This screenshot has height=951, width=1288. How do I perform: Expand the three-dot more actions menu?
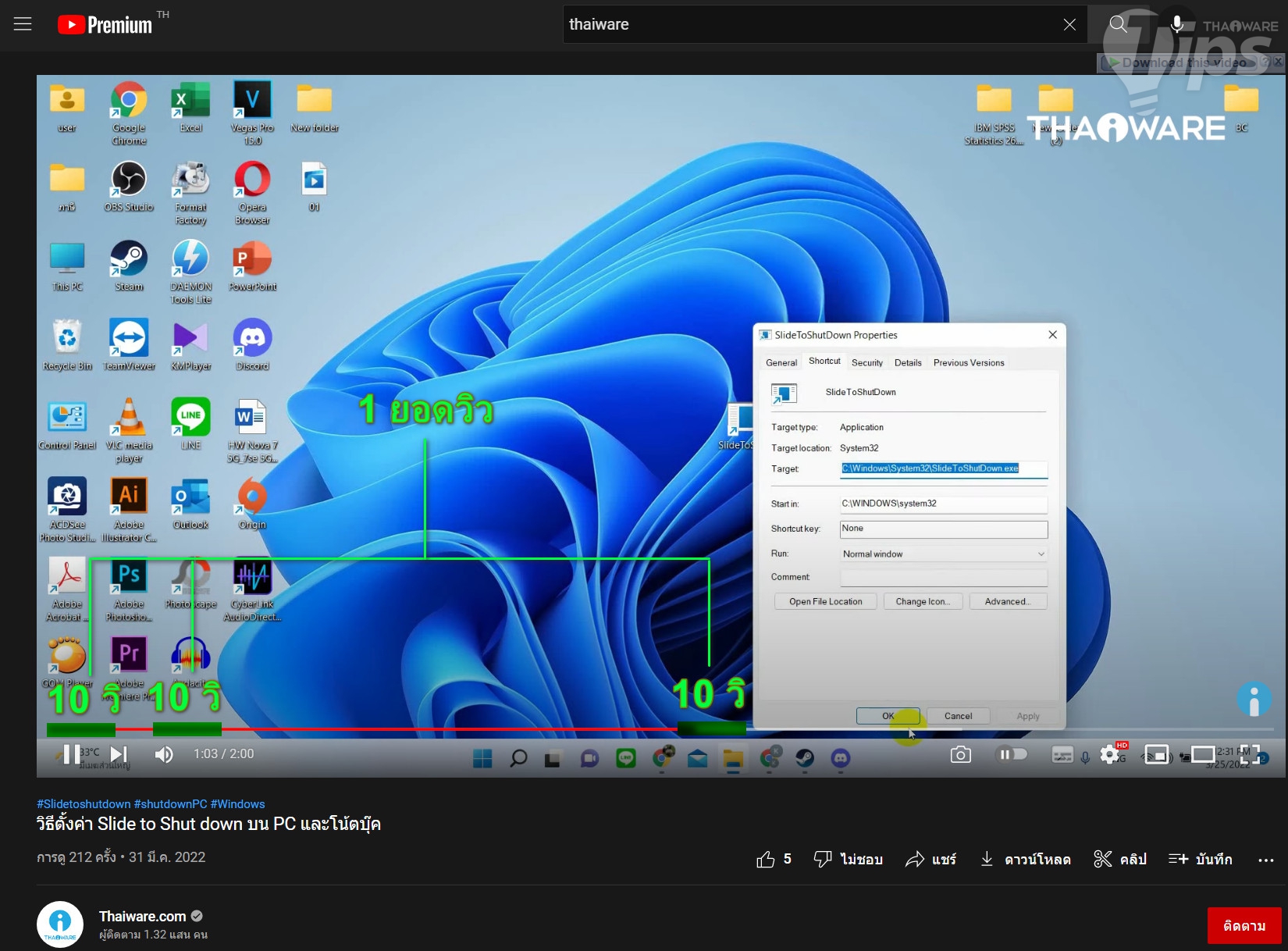pos(1265,860)
